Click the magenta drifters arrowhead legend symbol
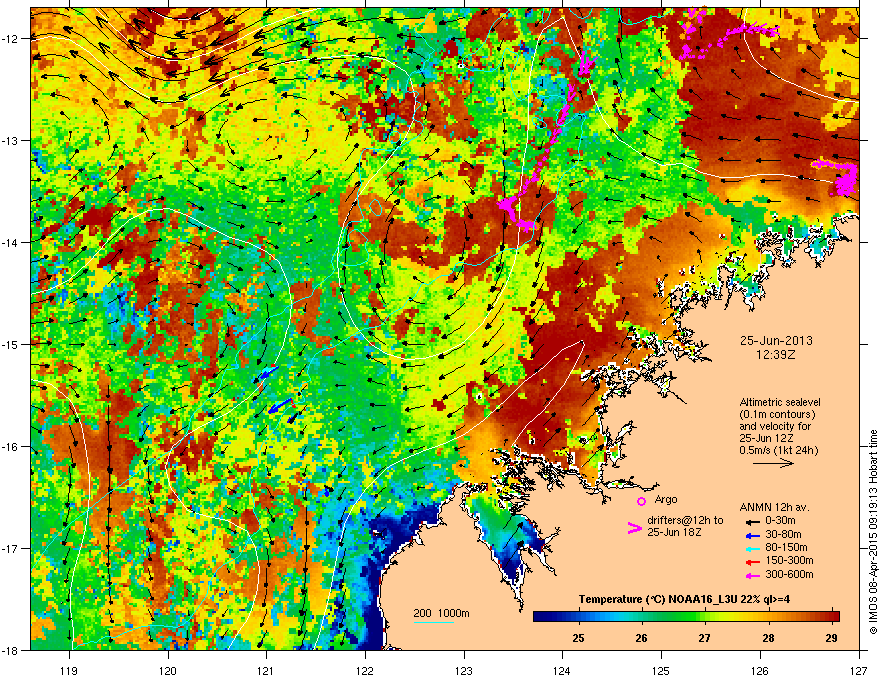Screen dimensions: 880x680 pos(634,528)
